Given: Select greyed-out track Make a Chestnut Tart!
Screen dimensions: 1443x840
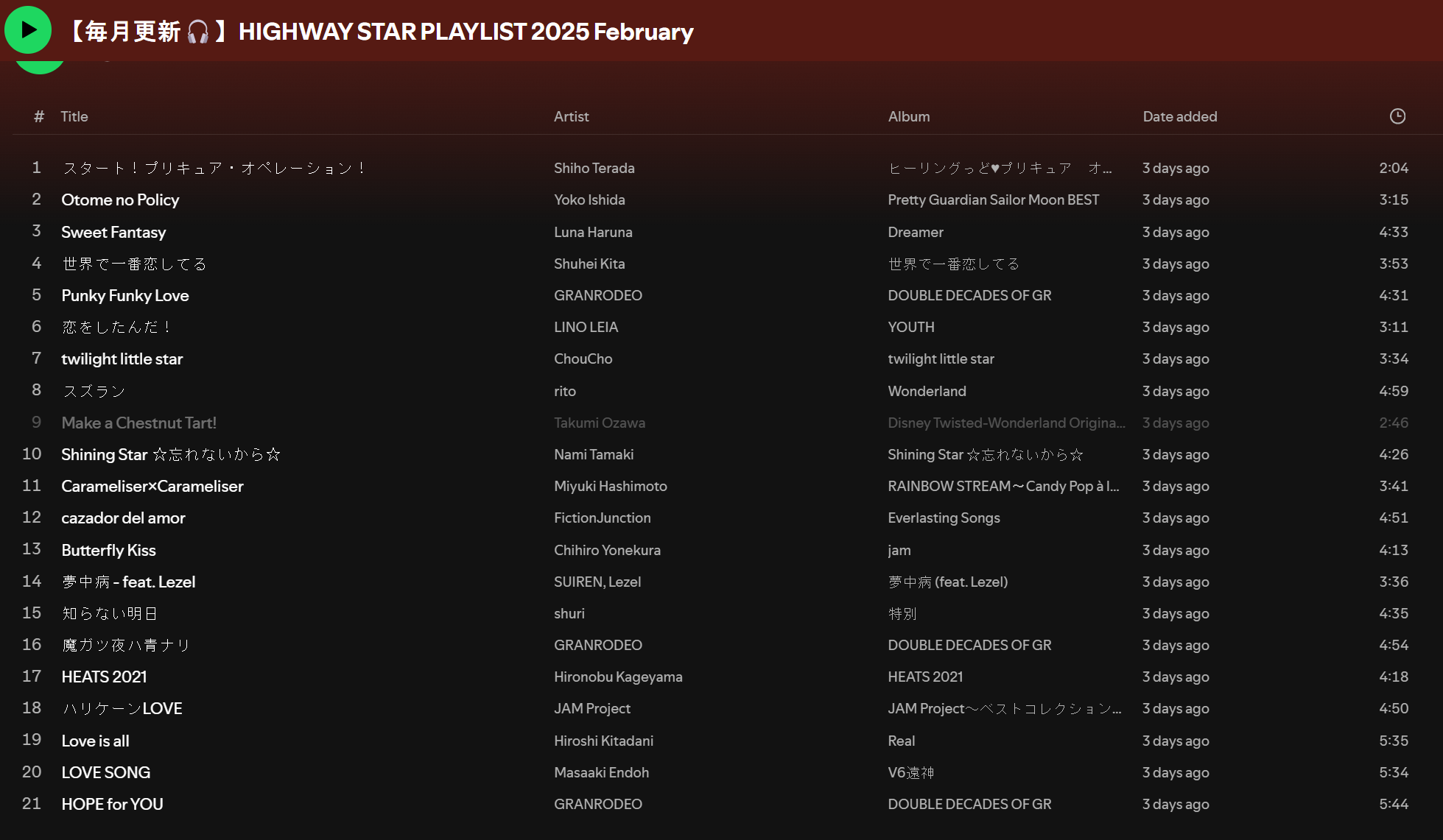Looking at the screenshot, I should (138, 423).
